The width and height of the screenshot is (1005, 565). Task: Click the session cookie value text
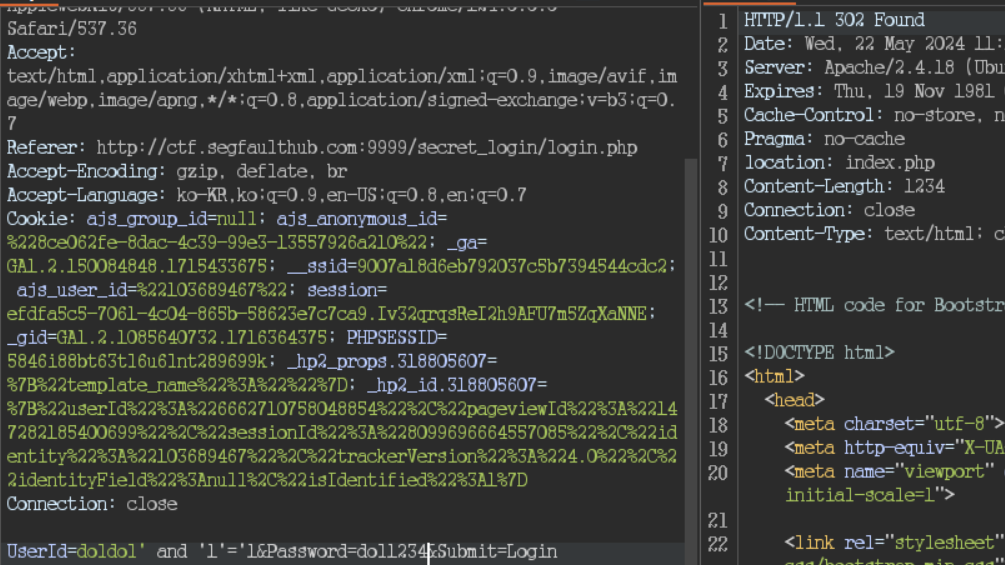tap(329, 314)
